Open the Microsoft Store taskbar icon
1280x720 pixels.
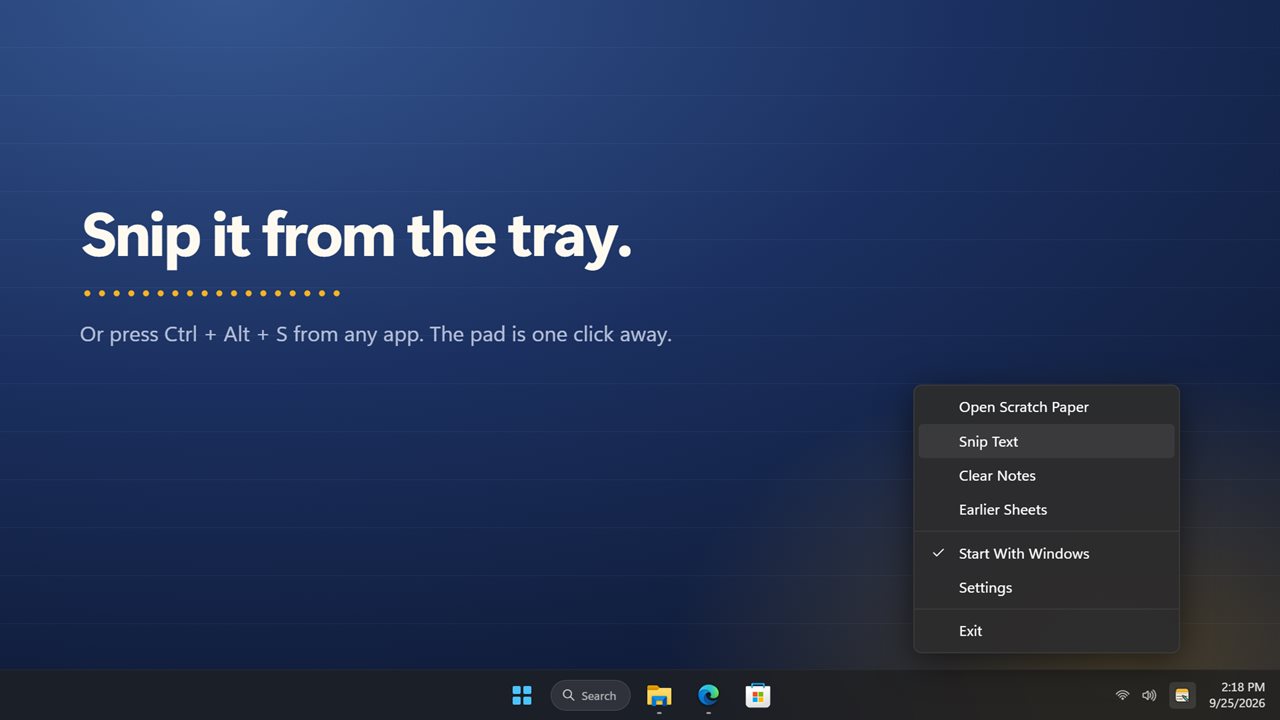click(x=758, y=695)
